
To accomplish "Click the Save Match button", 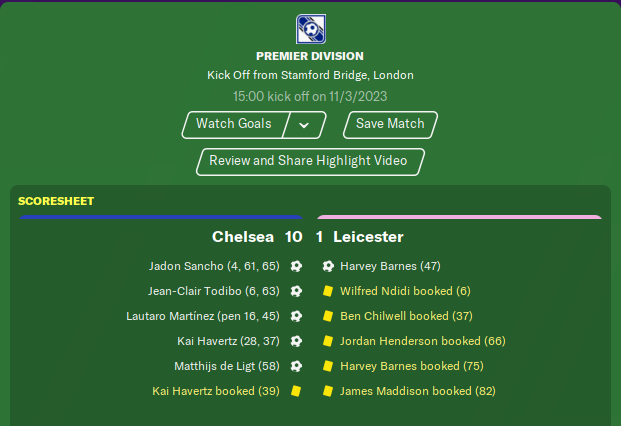I will pos(391,125).
